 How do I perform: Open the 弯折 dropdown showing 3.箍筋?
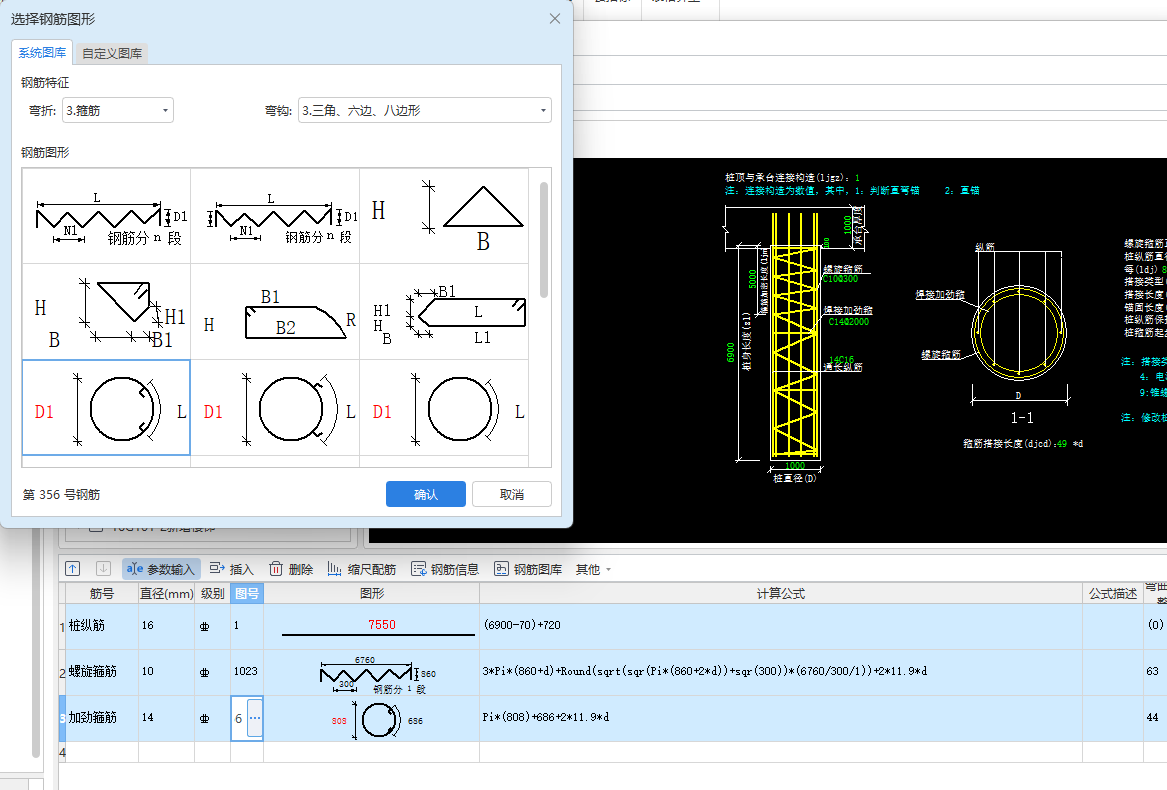(x=118, y=110)
